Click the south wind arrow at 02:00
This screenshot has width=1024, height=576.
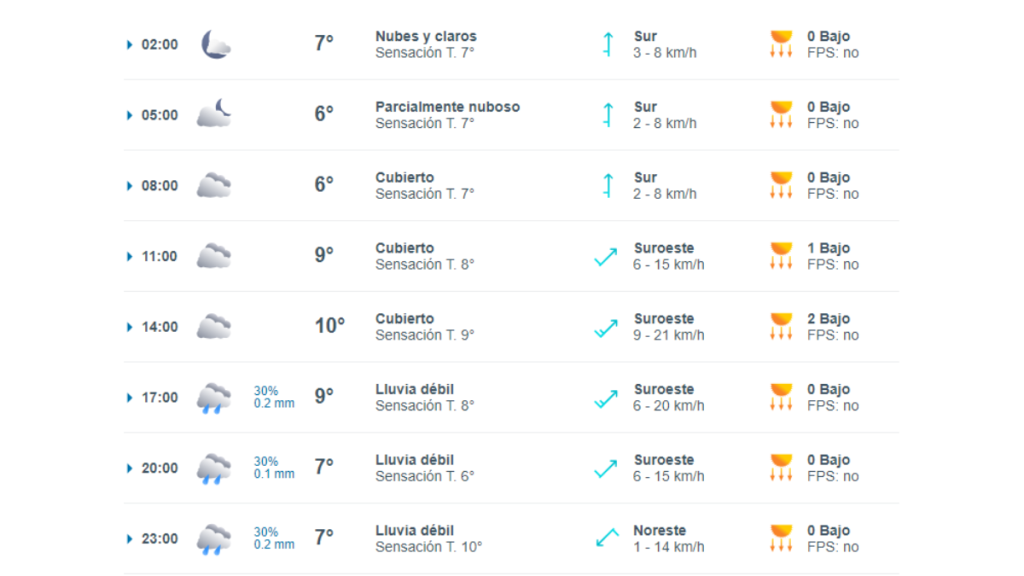click(608, 44)
